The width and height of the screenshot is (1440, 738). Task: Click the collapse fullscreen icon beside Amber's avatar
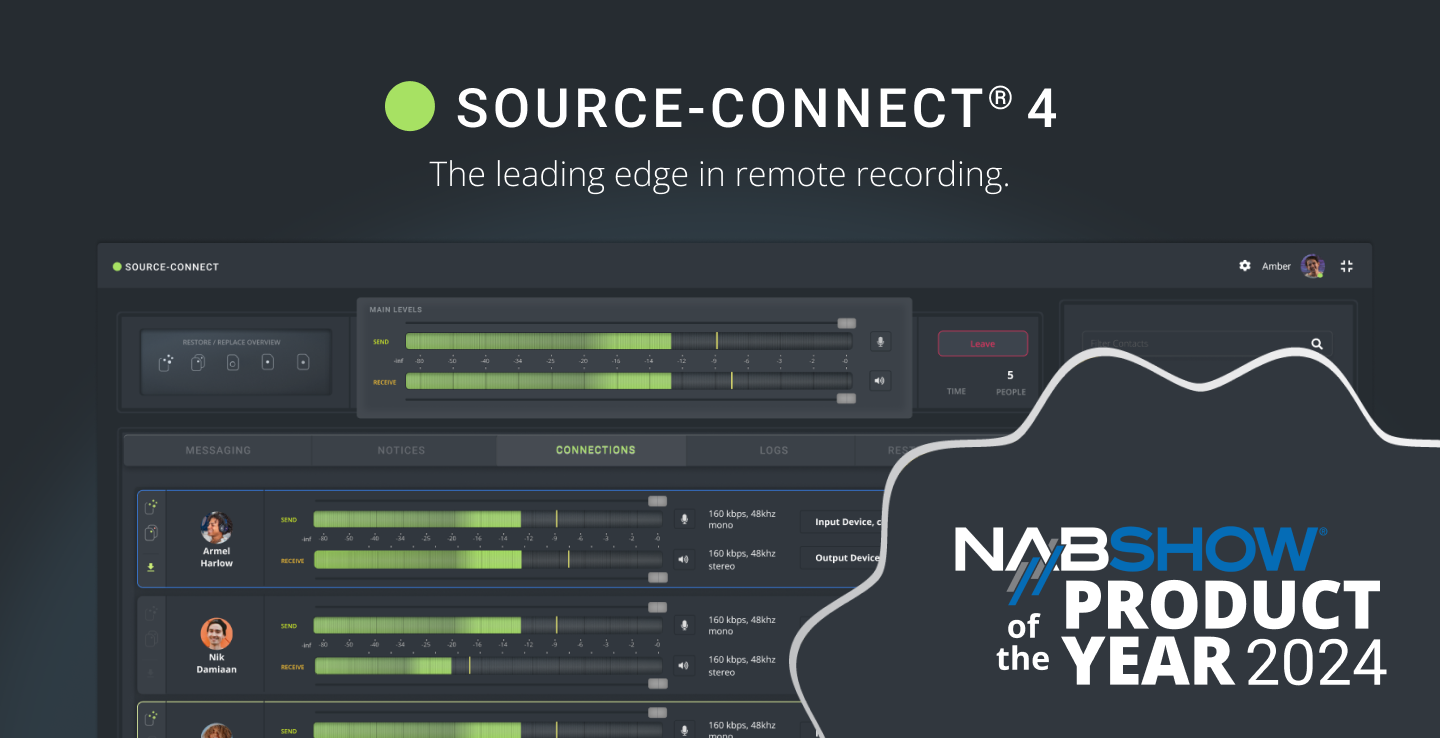(x=1346, y=266)
